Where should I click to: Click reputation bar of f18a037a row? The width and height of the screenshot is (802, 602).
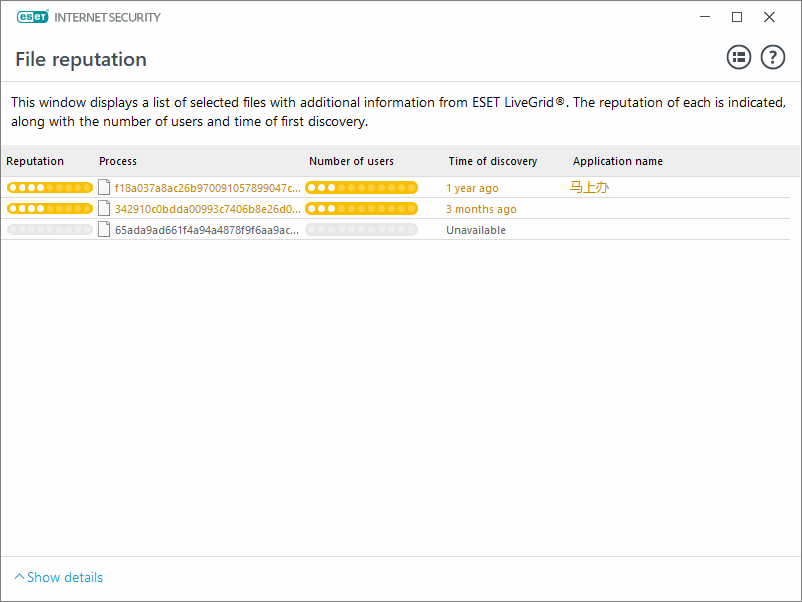[50, 188]
